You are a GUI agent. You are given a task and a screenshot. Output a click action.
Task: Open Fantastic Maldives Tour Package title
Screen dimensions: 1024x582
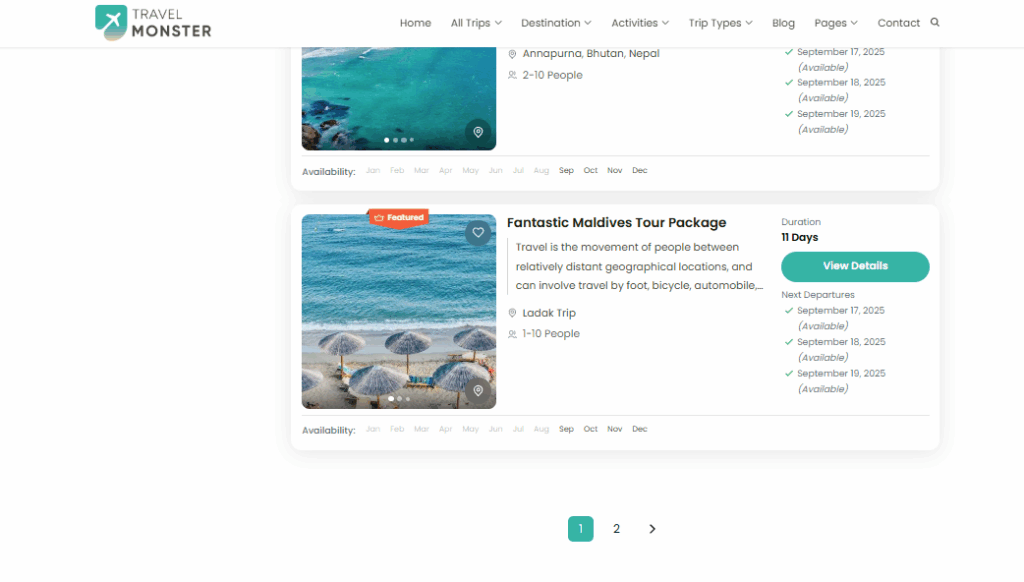616,223
